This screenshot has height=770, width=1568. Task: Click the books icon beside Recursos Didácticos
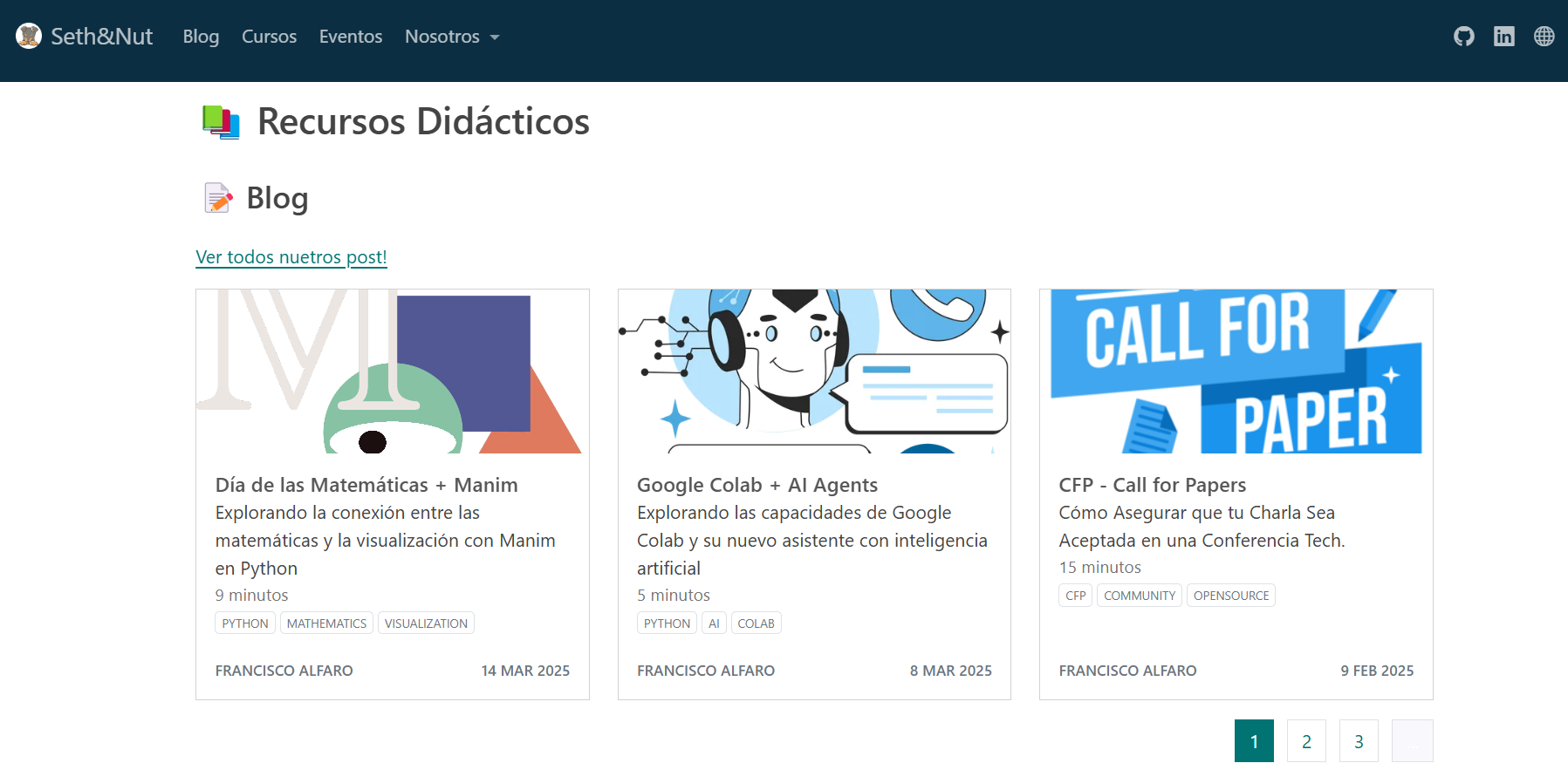pyautogui.click(x=221, y=122)
